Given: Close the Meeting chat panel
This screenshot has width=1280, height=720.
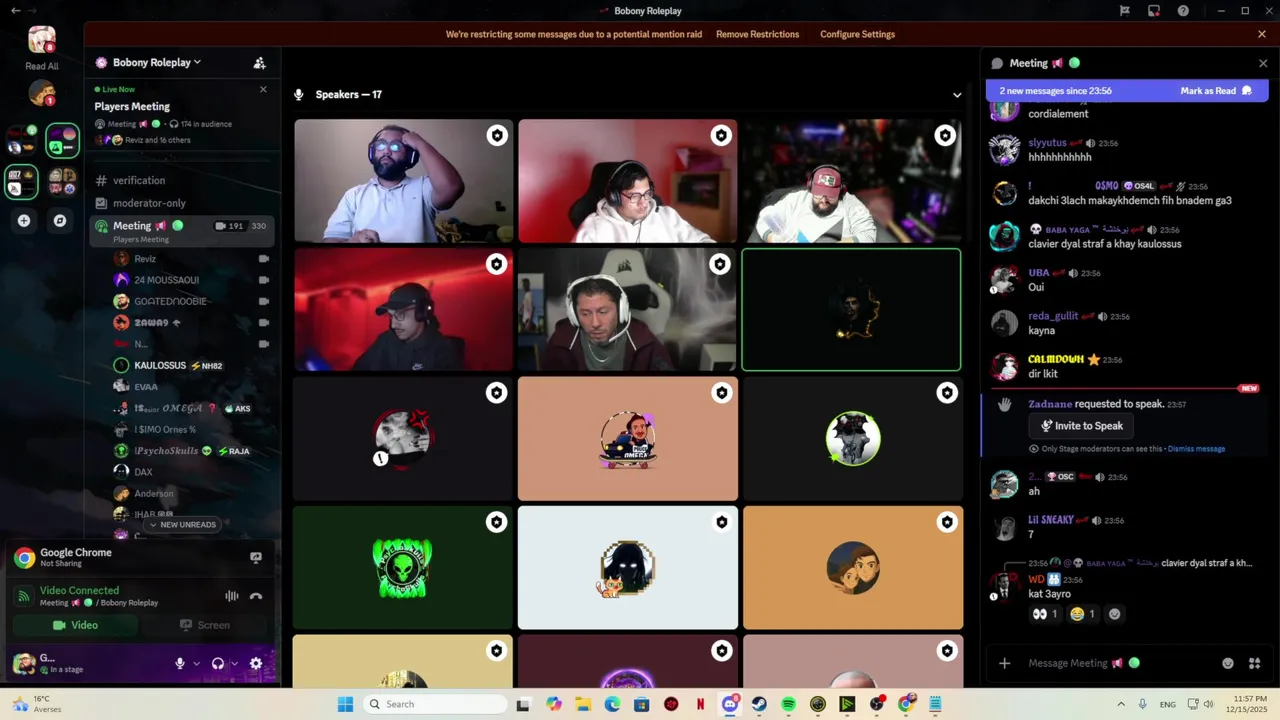Looking at the screenshot, I should coord(1263,63).
